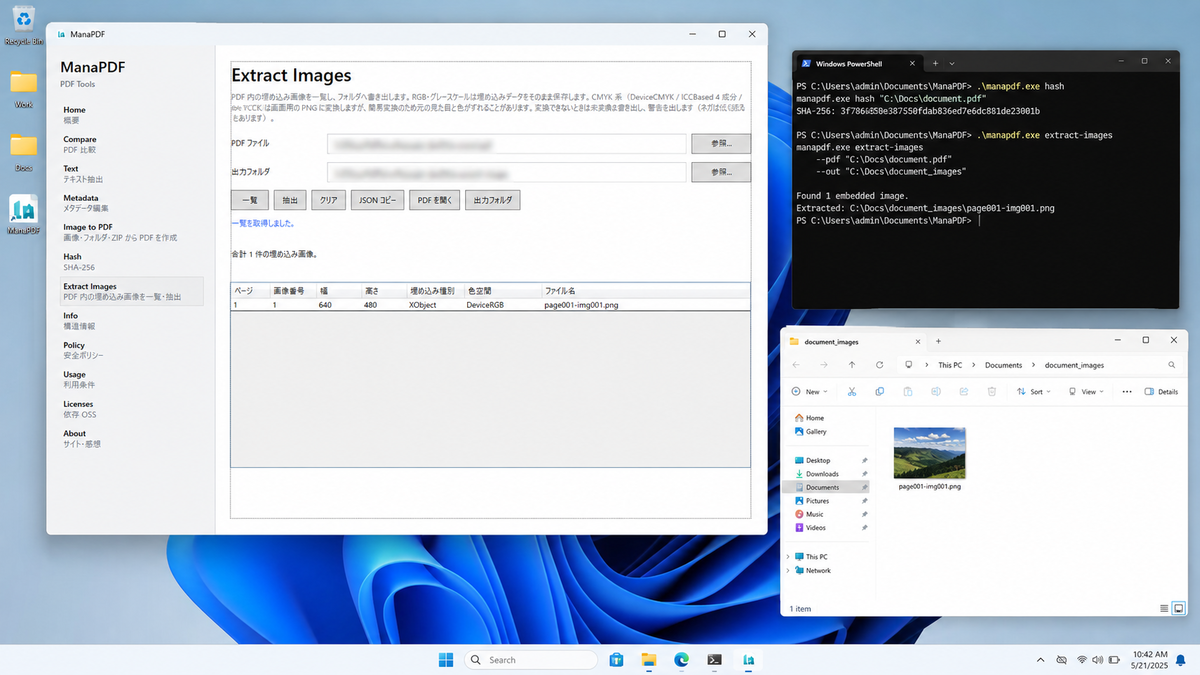This screenshot has height=675, width=1200.
Task: Click the Explorer Back arrow
Action: tap(796, 365)
